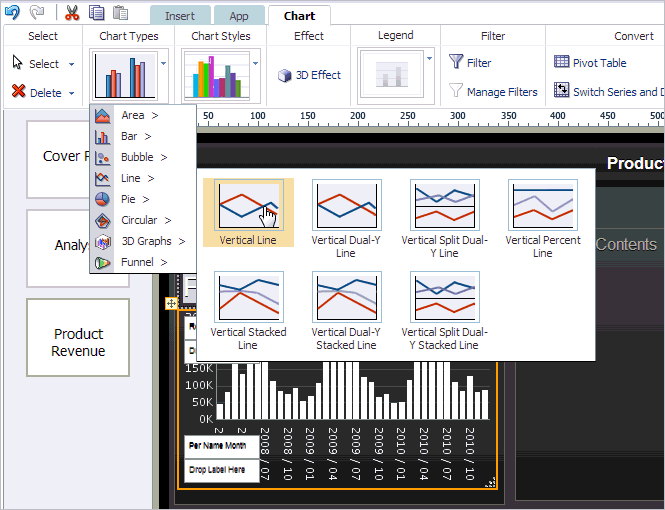The width and height of the screenshot is (665, 510).
Task: Click the 3D Graphs icon
Action: pyautogui.click(x=102, y=242)
